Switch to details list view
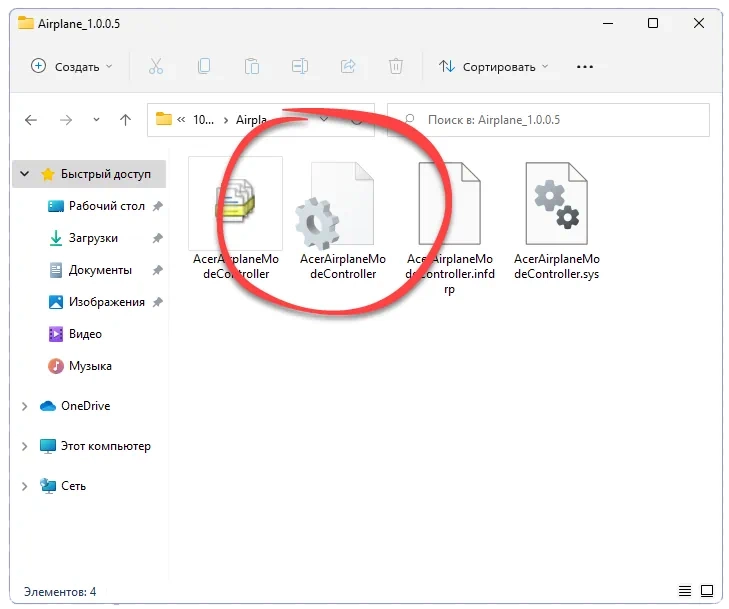 (x=685, y=591)
